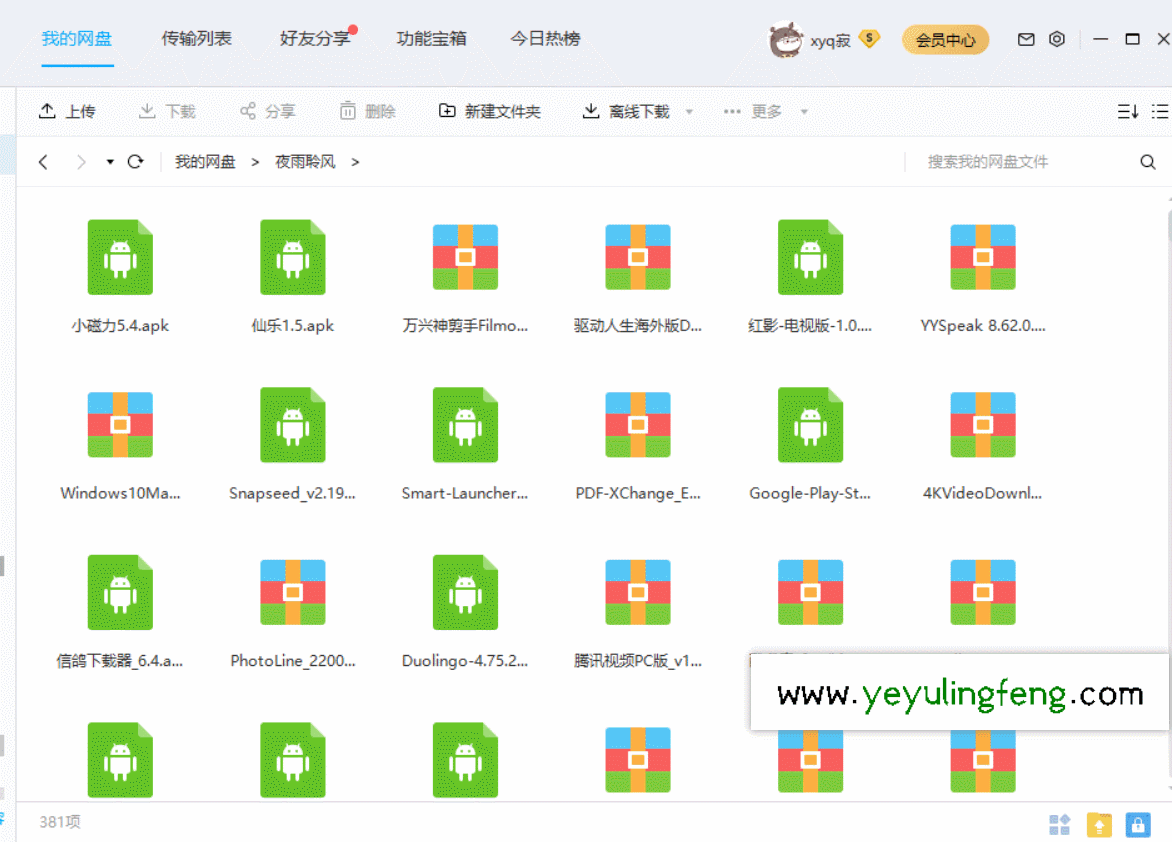Viewport: 1172px width, 842px height.
Task: Expand the 更多 dropdown arrow
Action: tap(804, 112)
